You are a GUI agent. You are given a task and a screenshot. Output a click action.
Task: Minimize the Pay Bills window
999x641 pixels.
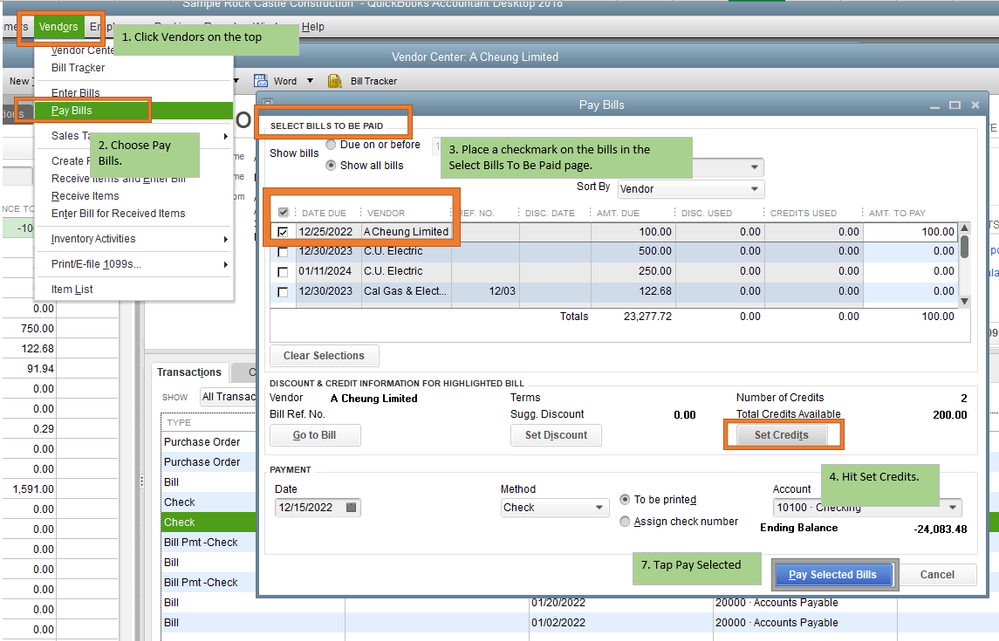point(934,105)
